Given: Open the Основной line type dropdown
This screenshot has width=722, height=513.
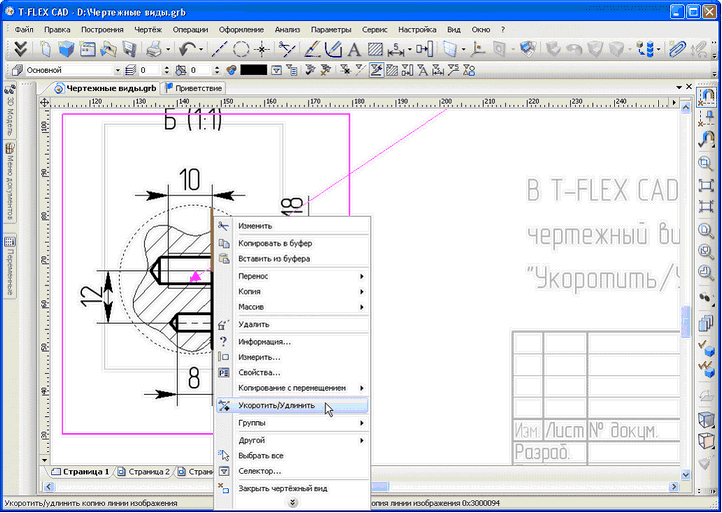Looking at the screenshot, I should (x=117, y=70).
